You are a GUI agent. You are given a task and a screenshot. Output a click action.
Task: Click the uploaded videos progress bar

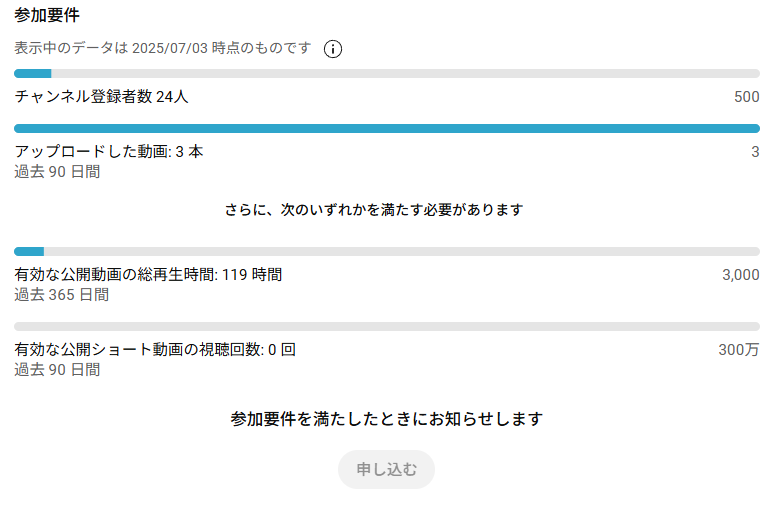387,128
